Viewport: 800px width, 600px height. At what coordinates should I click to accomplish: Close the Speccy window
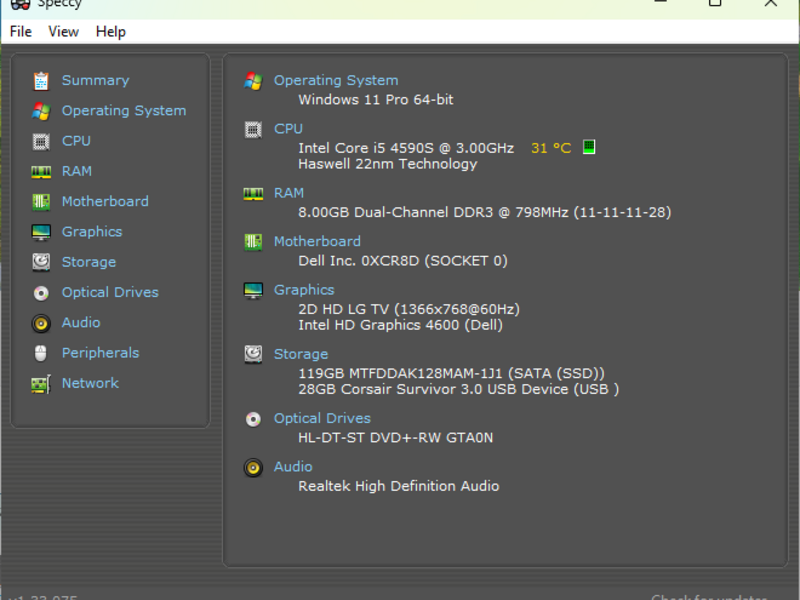[x=770, y=3]
